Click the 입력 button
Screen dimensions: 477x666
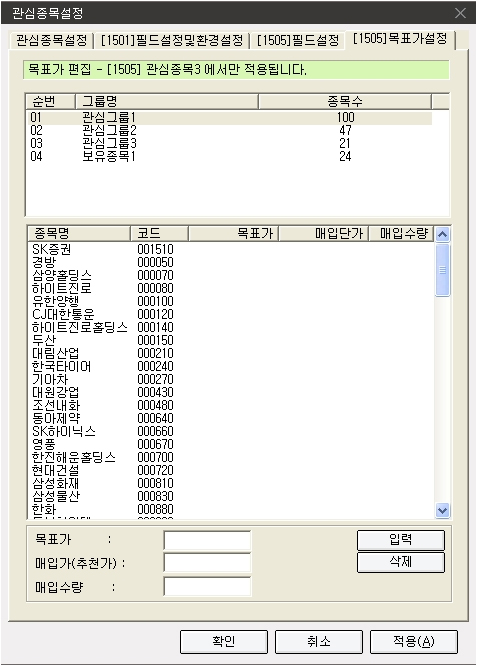[x=401, y=540]
